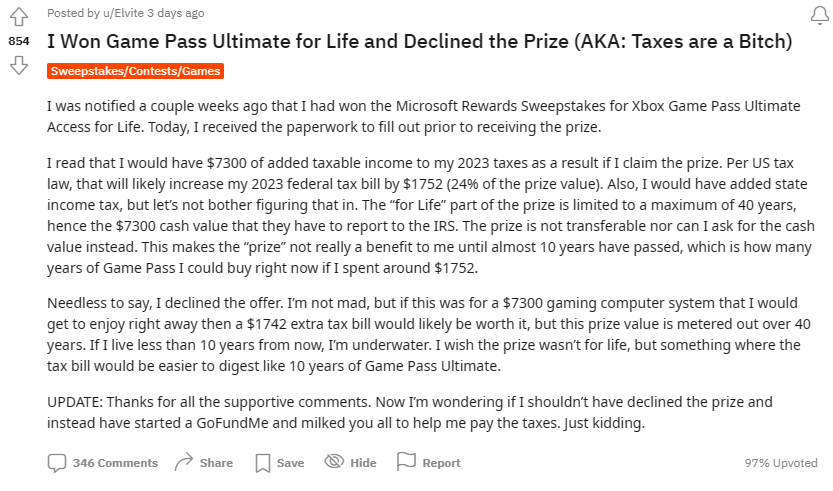Click the "Share" text label

216,463
